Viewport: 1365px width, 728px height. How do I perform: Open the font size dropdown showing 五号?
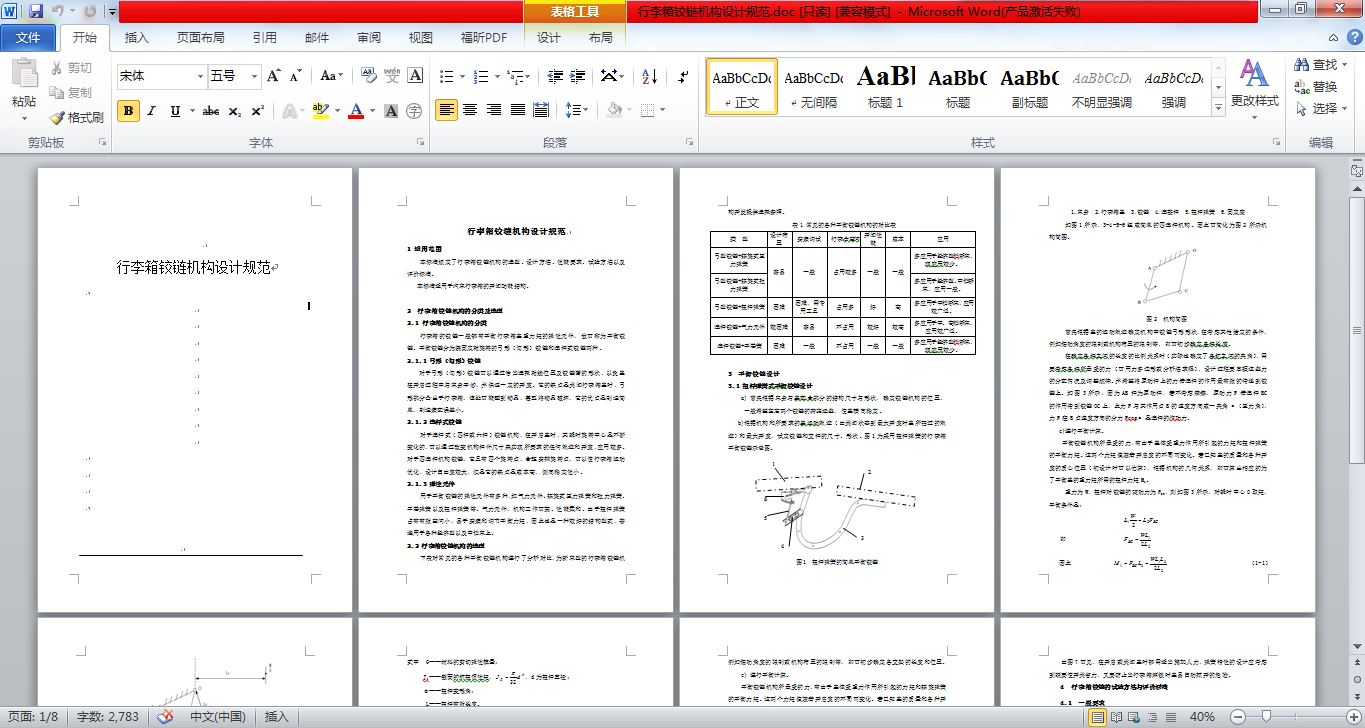[252, 76]
